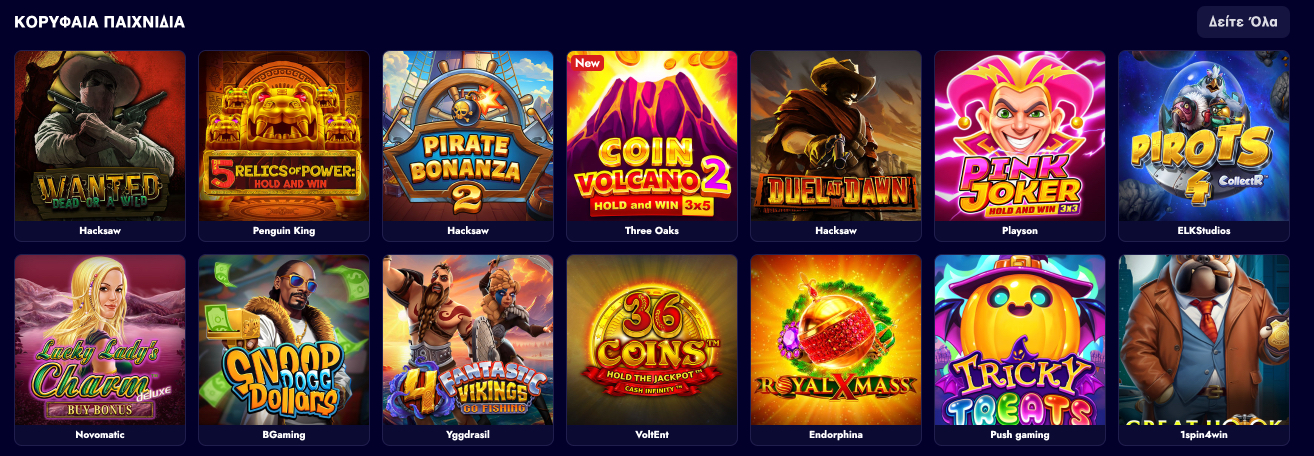Launch 5 Relics of Power slot
Viewport: 1314px width, 456px height.
tap(284, 136)
